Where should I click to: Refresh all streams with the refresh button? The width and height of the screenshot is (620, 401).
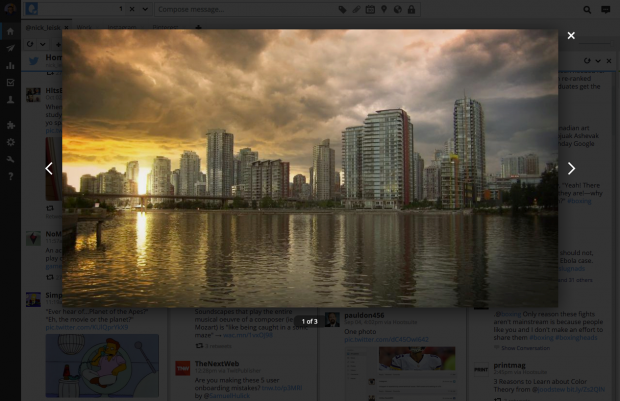pyautogui.click(x=30, y=44)
